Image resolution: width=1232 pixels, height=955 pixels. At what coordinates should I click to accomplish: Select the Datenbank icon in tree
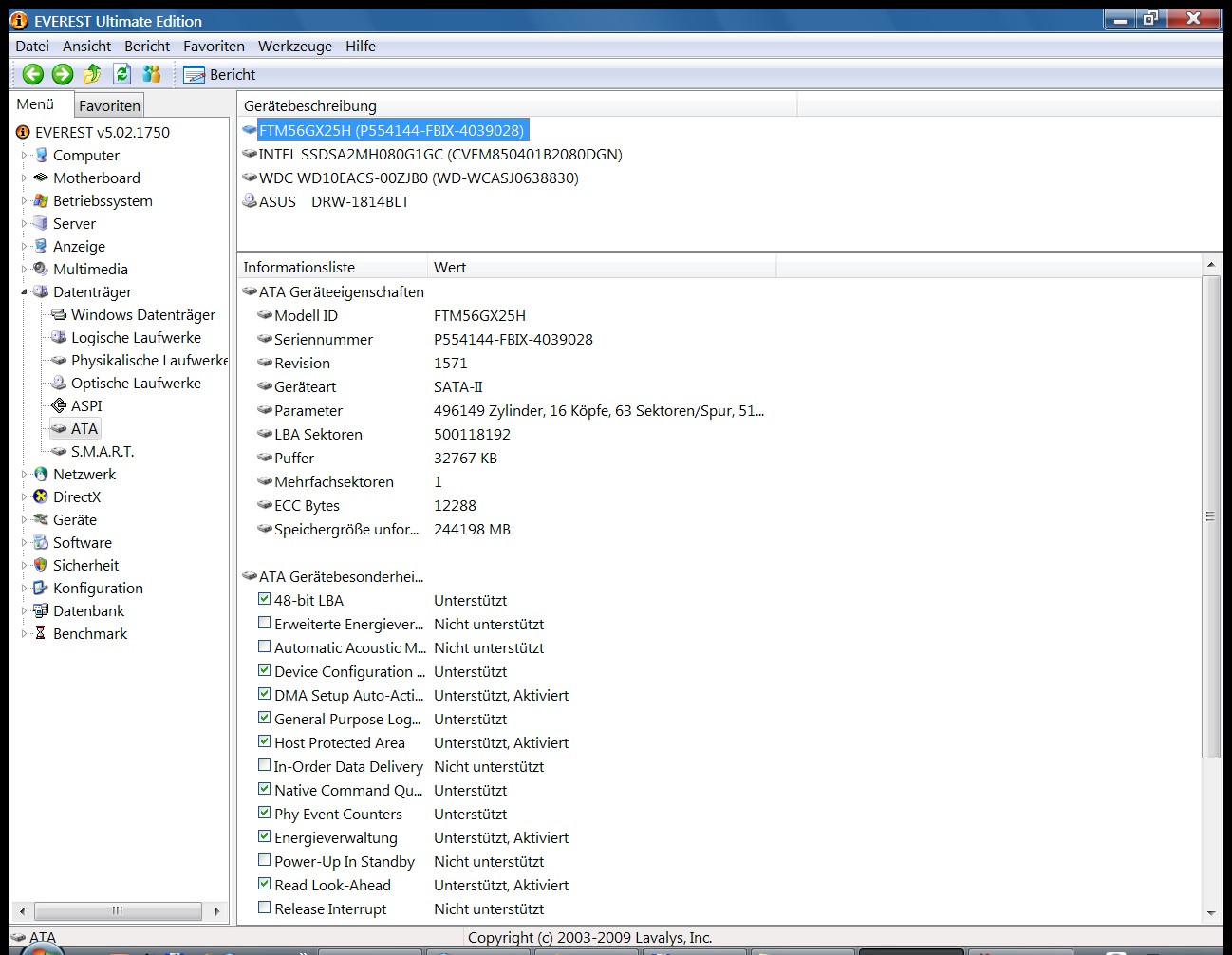[41, 610]
